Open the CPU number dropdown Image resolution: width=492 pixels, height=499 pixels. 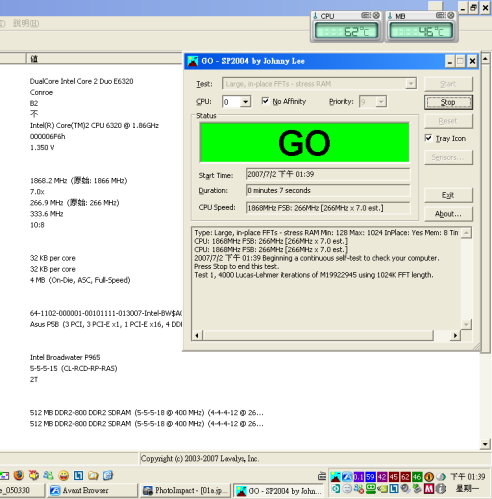click(245, 101)
